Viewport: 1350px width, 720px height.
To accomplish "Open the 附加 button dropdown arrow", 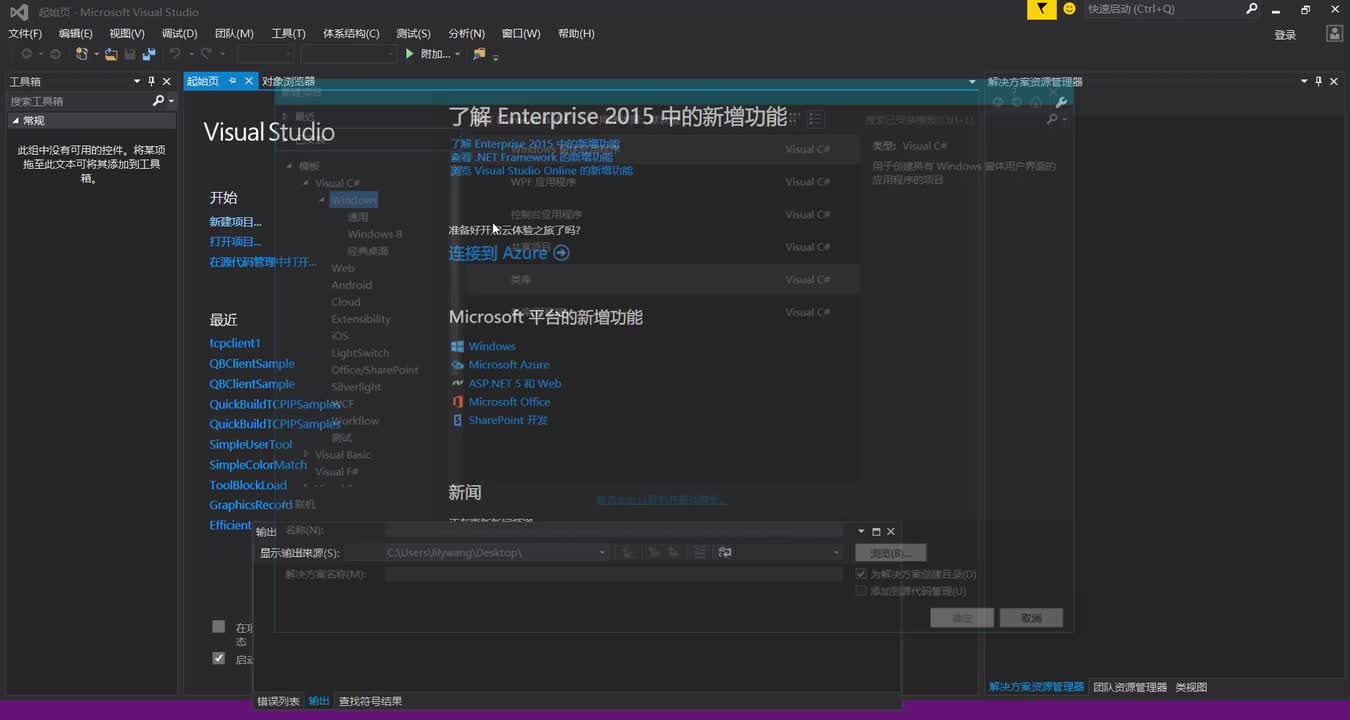I will pos(457,54).
